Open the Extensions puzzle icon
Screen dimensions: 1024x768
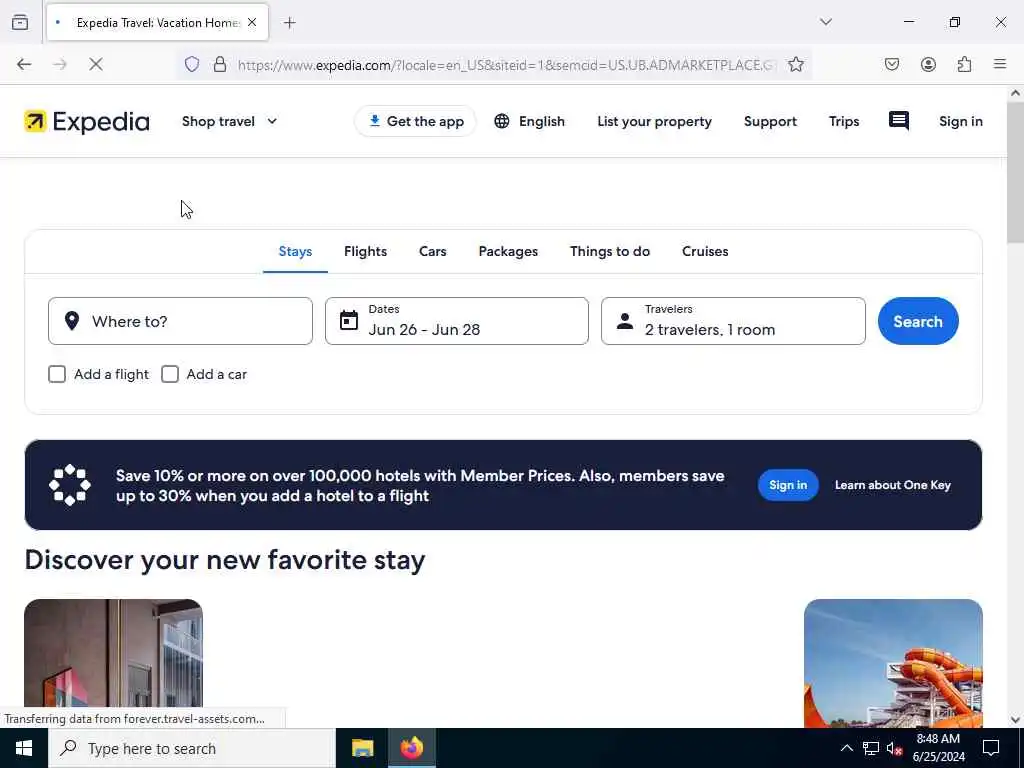pos(964,64)
